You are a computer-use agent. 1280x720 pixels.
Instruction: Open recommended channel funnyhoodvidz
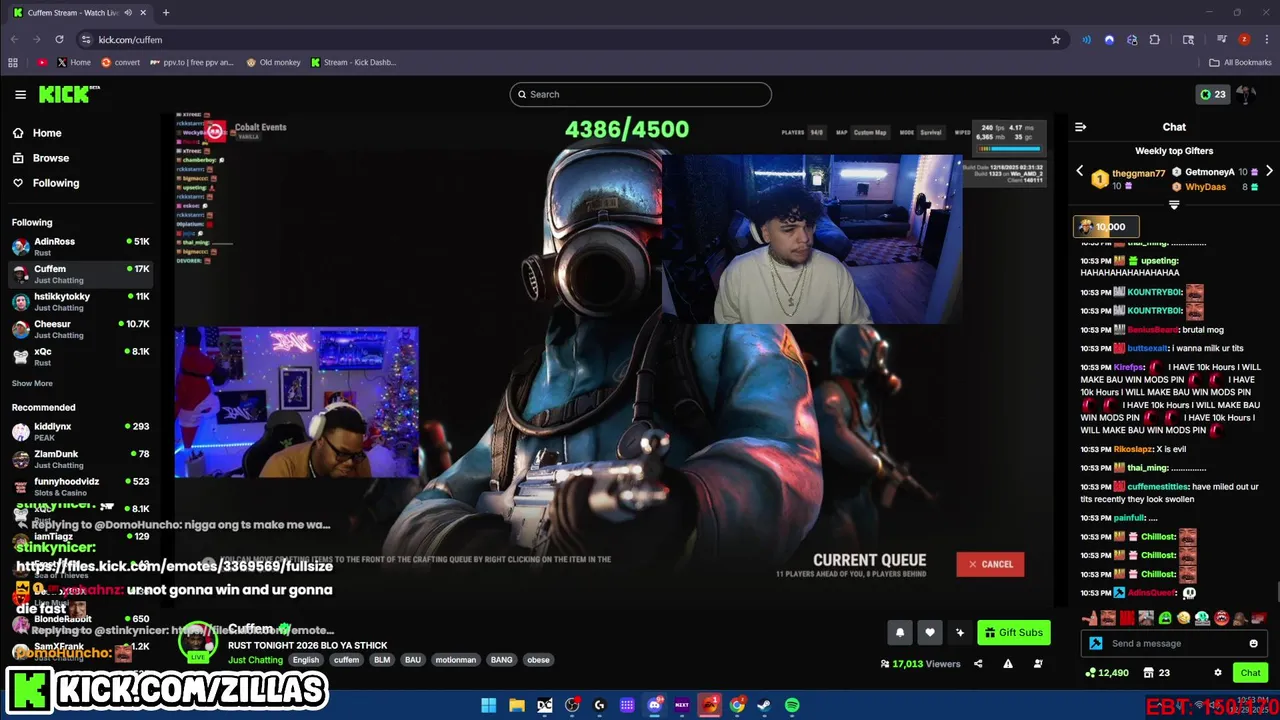click(x=80, y=487)
